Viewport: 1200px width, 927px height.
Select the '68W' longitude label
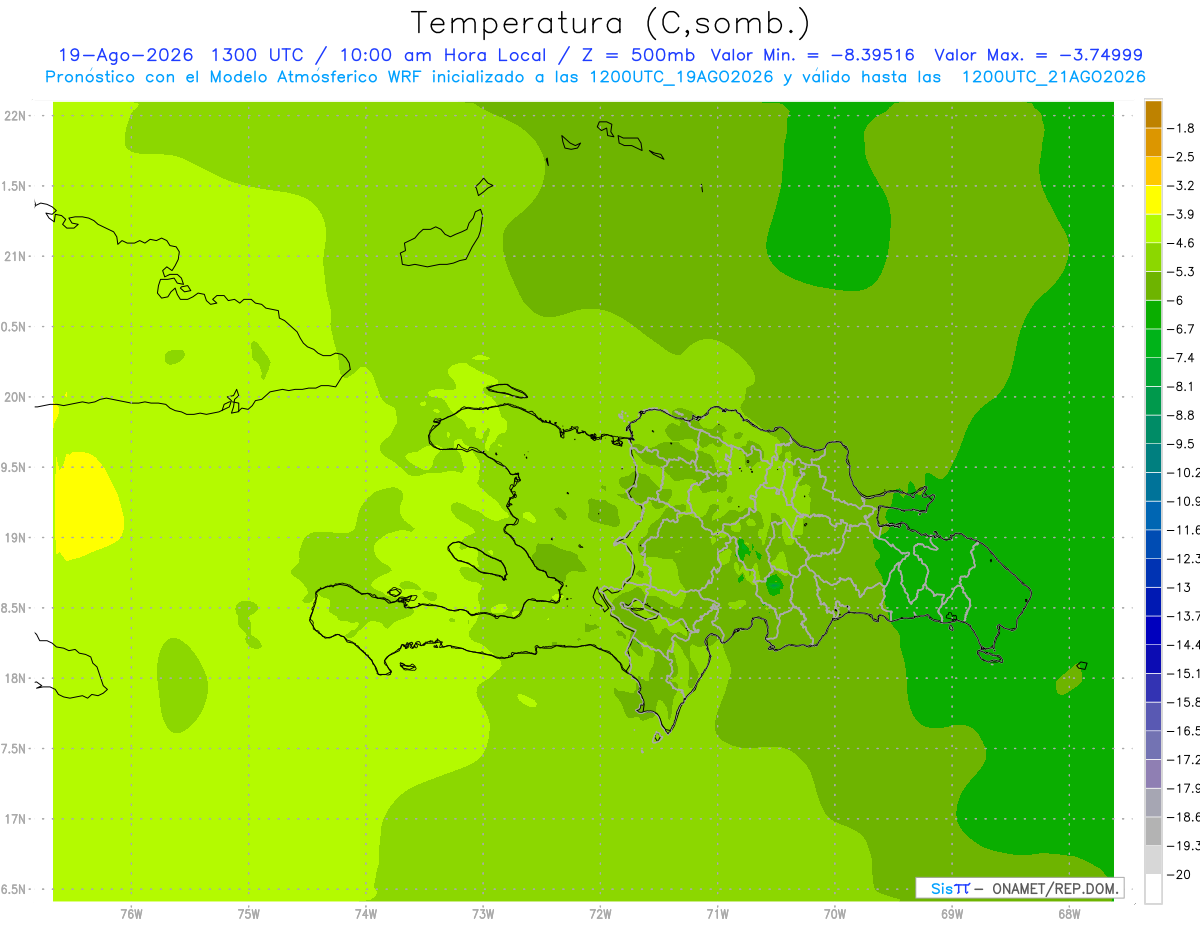tap(1069, 913)
